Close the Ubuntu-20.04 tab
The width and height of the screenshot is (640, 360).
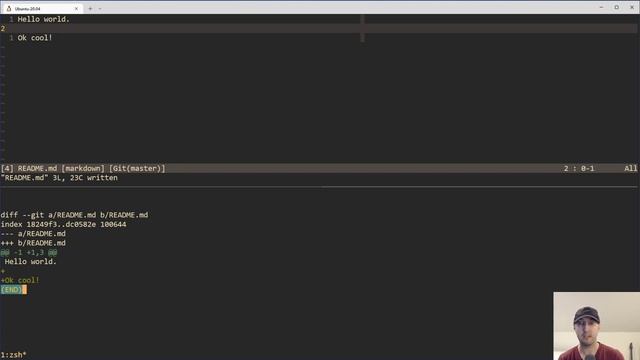point(76,9)
